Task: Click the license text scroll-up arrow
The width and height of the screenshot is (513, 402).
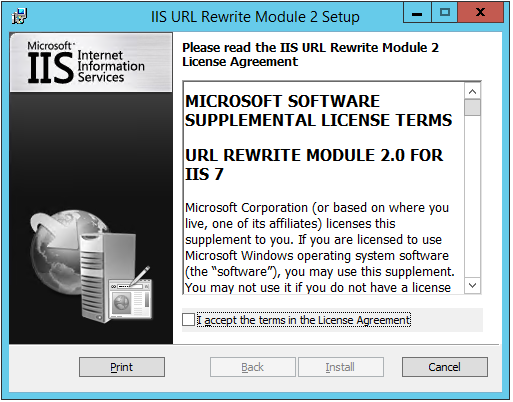Action: tap(472, 91)
